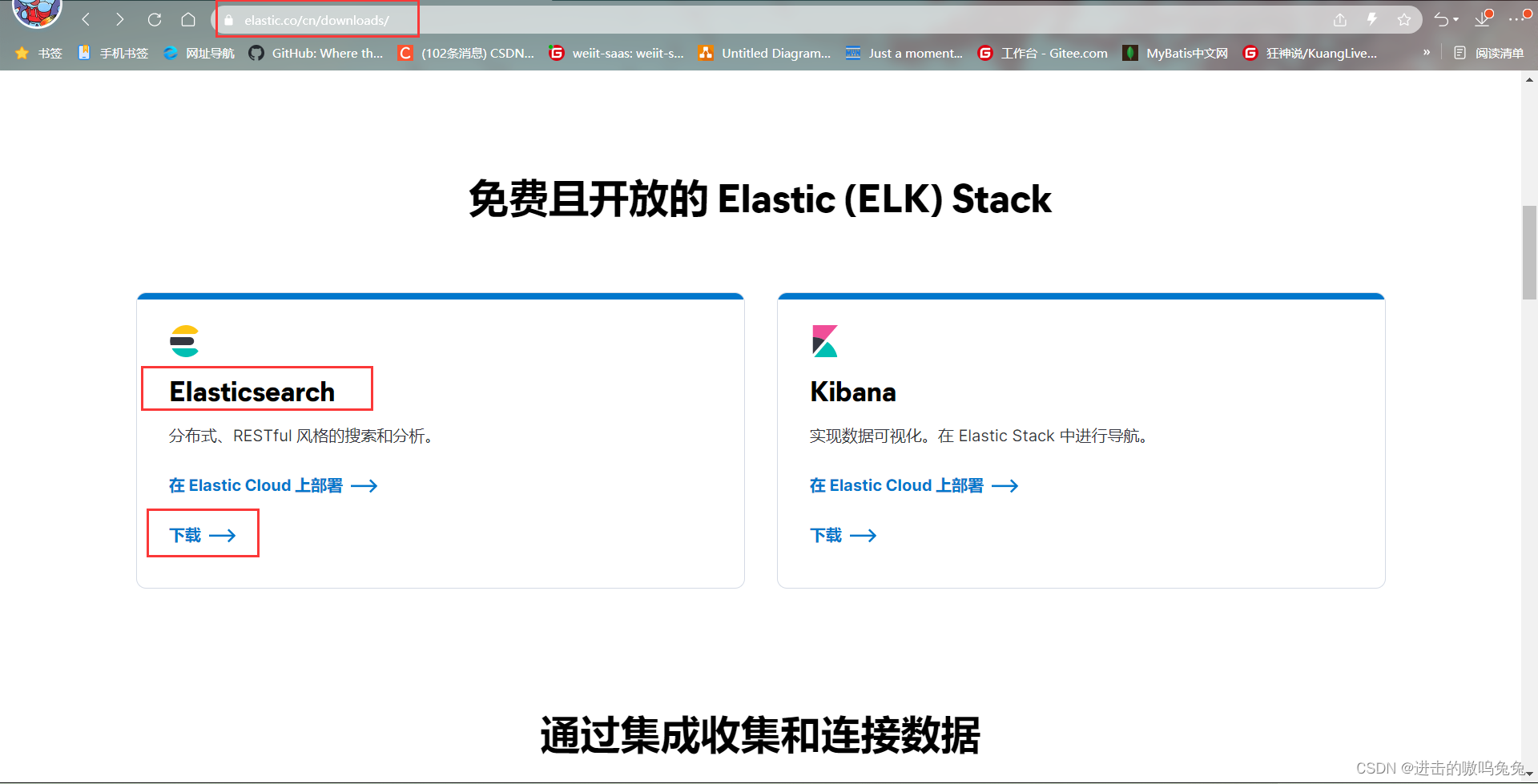Open the MyBatis中文网 bookmark
Viewport: 1538px width, 784px height.
click(1174, 53)
